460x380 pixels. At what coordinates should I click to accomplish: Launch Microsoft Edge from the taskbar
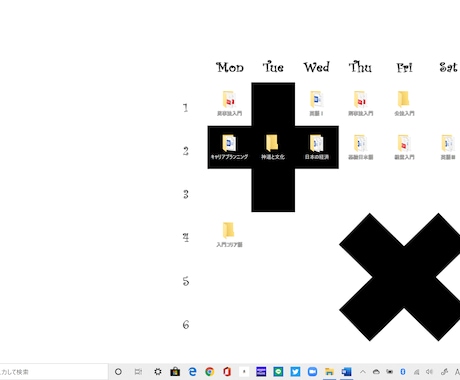pyautogui.click(x=192, y=372)
